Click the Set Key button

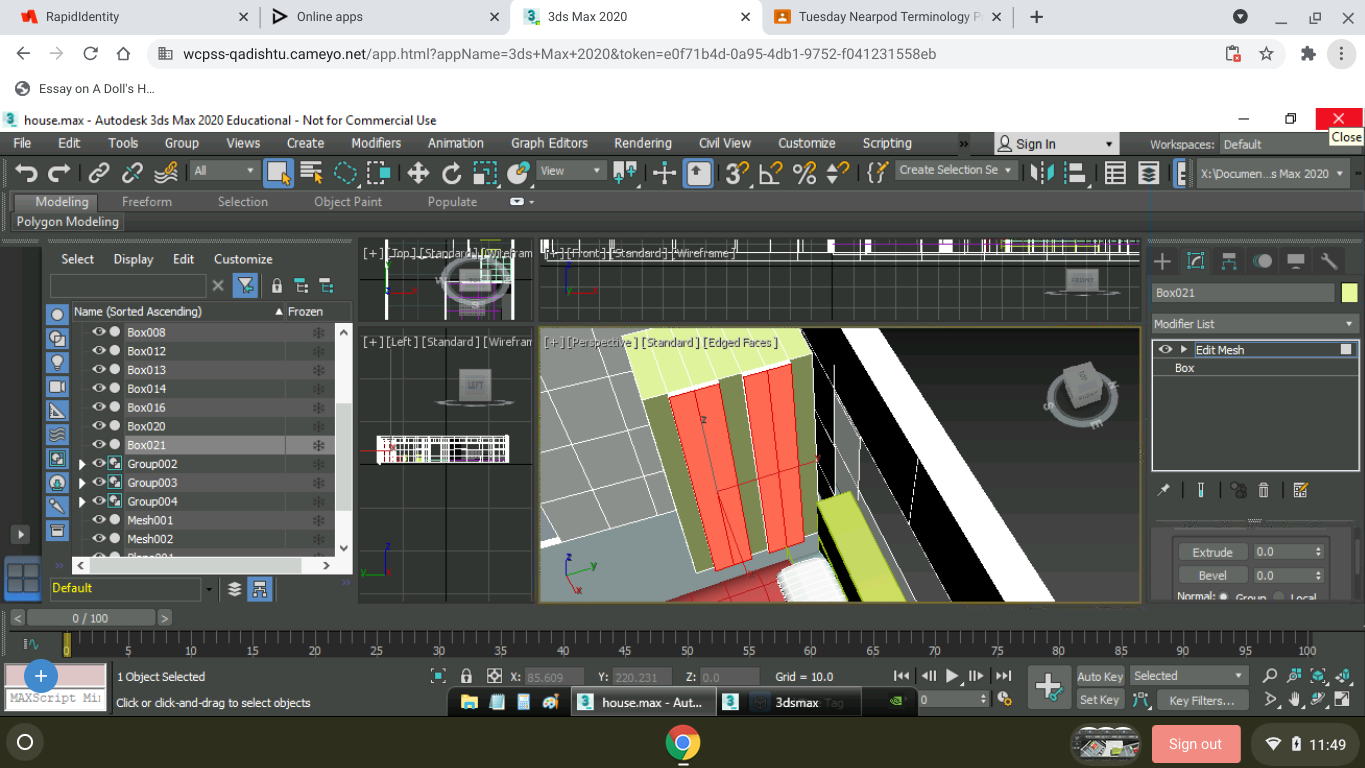coord(1100,700)
